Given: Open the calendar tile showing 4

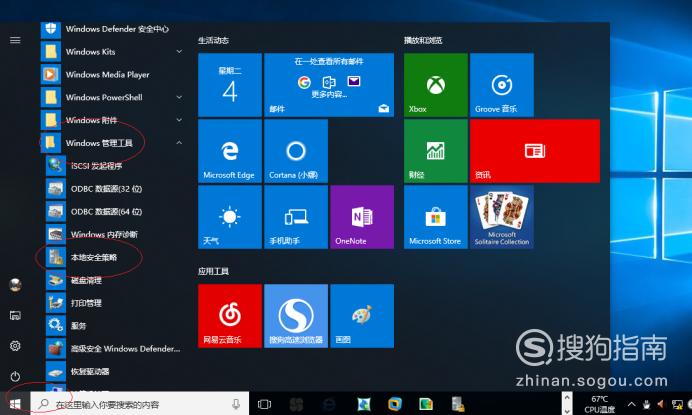Looking at the screenshot, I should pos(230,85).
